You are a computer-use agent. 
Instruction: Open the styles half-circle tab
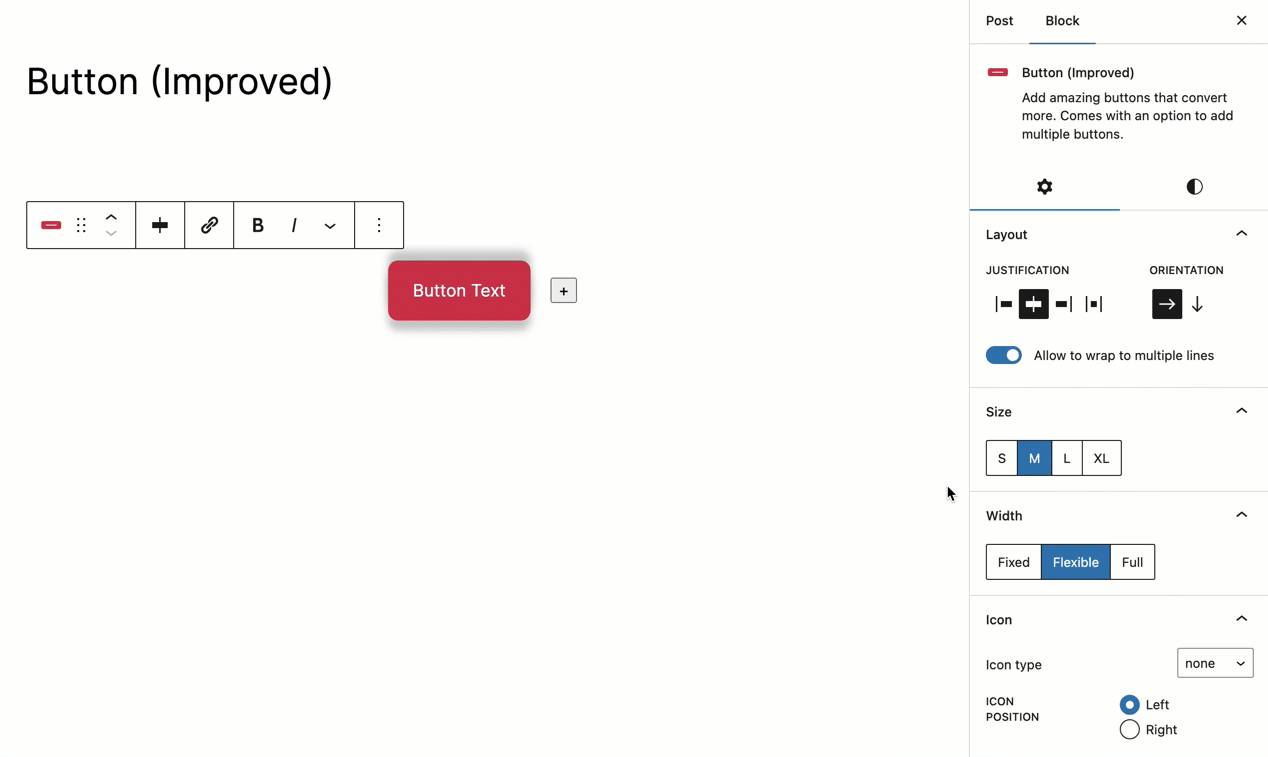click(x=1194, y=187)
